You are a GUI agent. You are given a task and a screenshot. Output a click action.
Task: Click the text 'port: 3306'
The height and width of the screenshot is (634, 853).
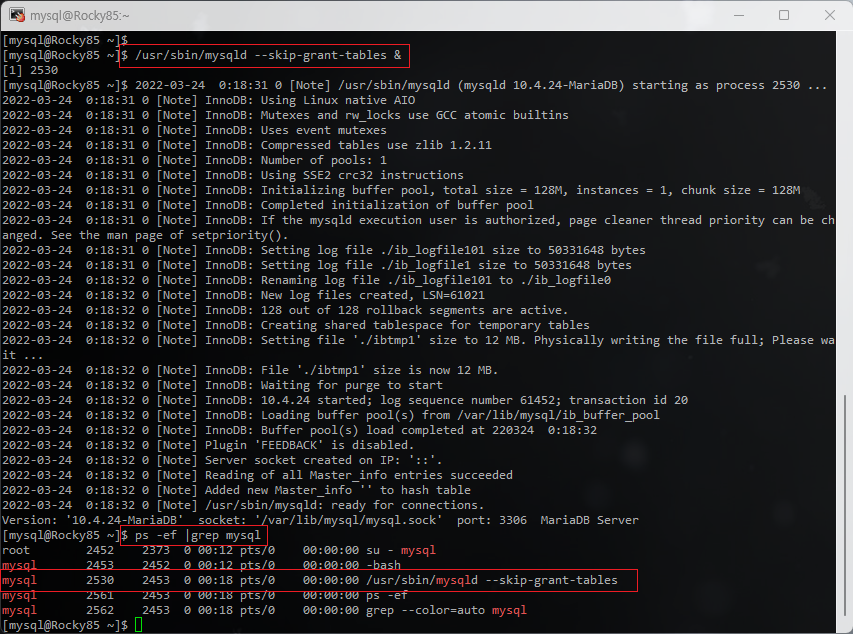(x=492, y=520)
